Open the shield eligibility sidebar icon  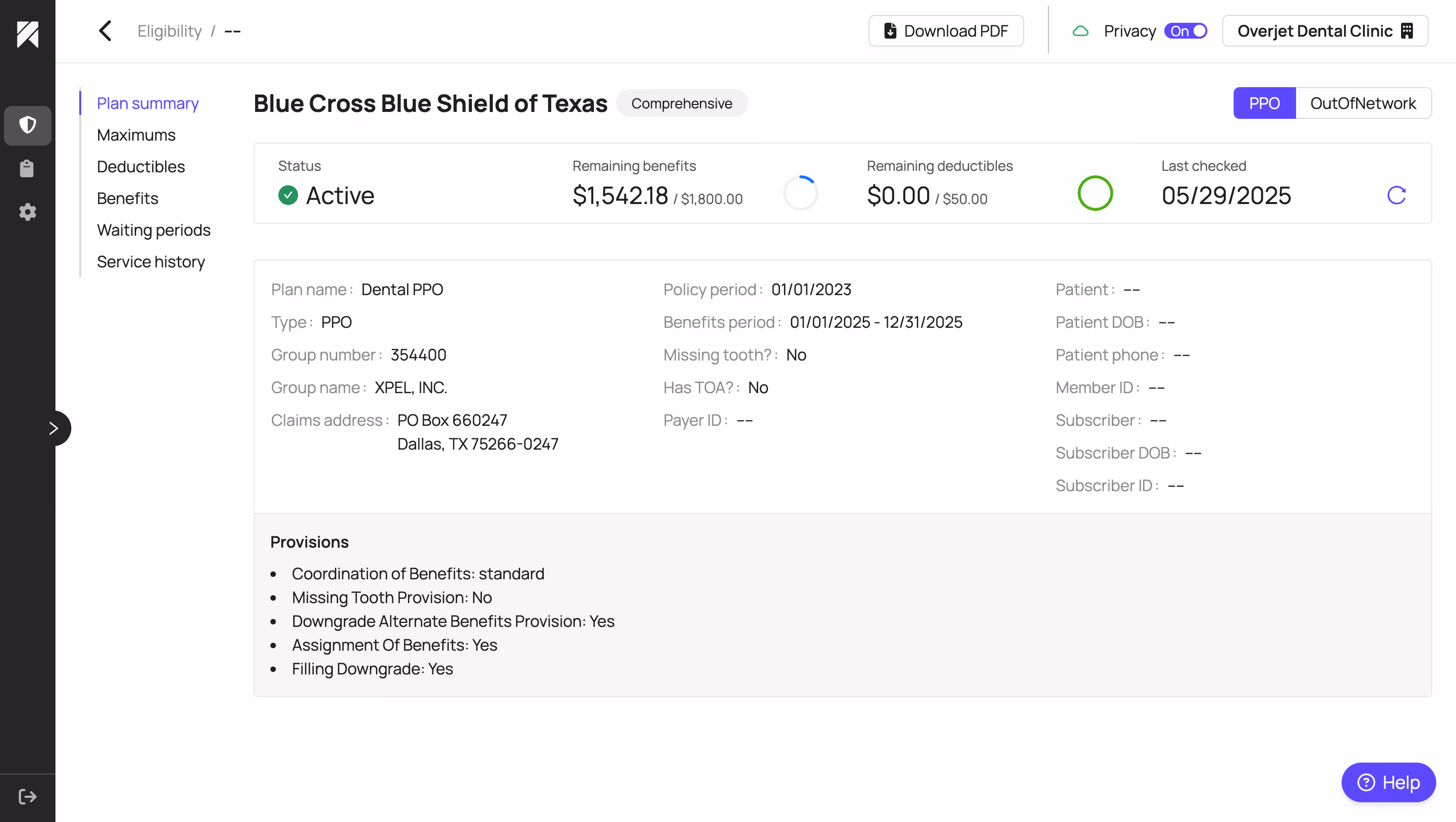(x=27, y=125)
